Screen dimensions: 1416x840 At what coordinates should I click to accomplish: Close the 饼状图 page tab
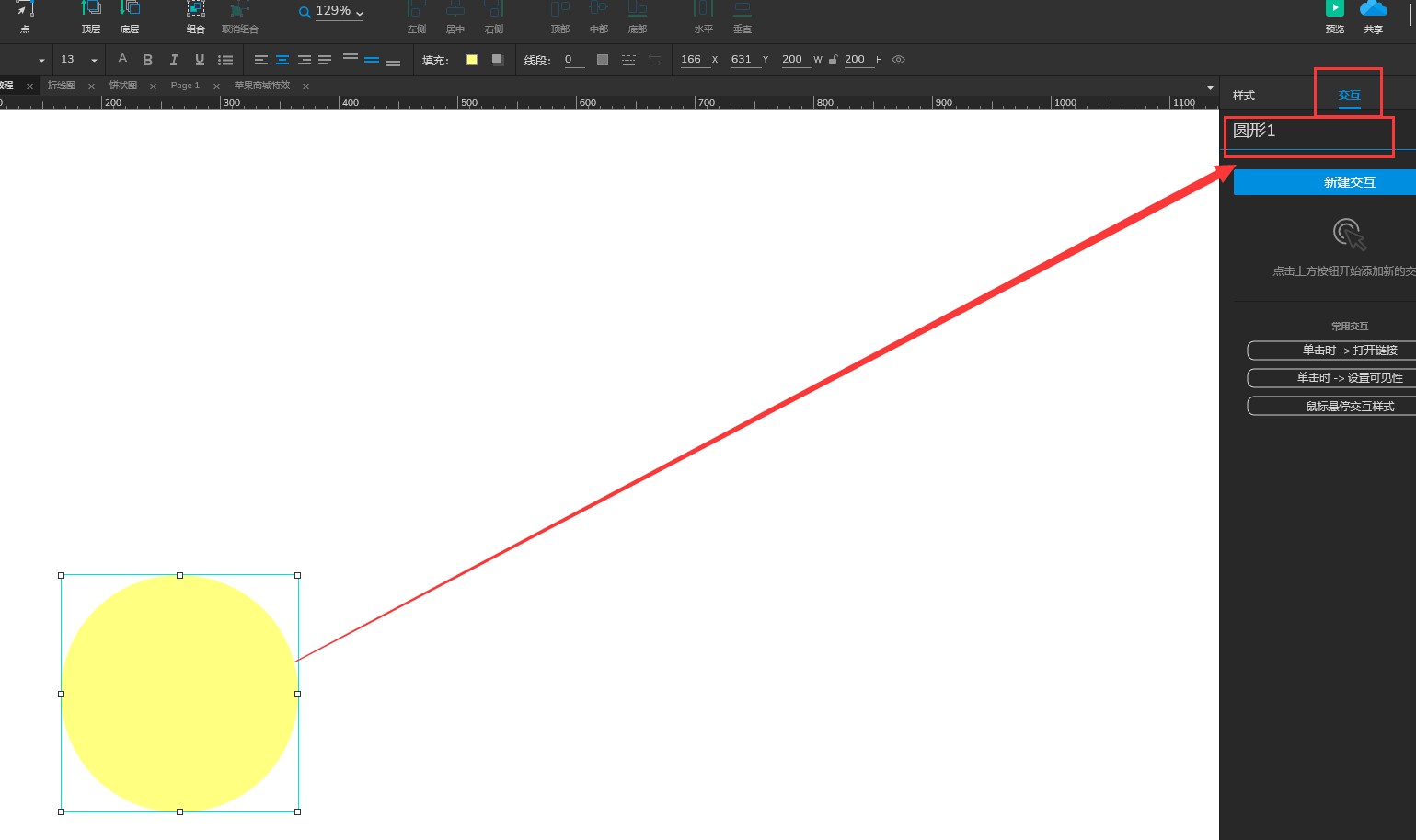(x=153, y=86)
